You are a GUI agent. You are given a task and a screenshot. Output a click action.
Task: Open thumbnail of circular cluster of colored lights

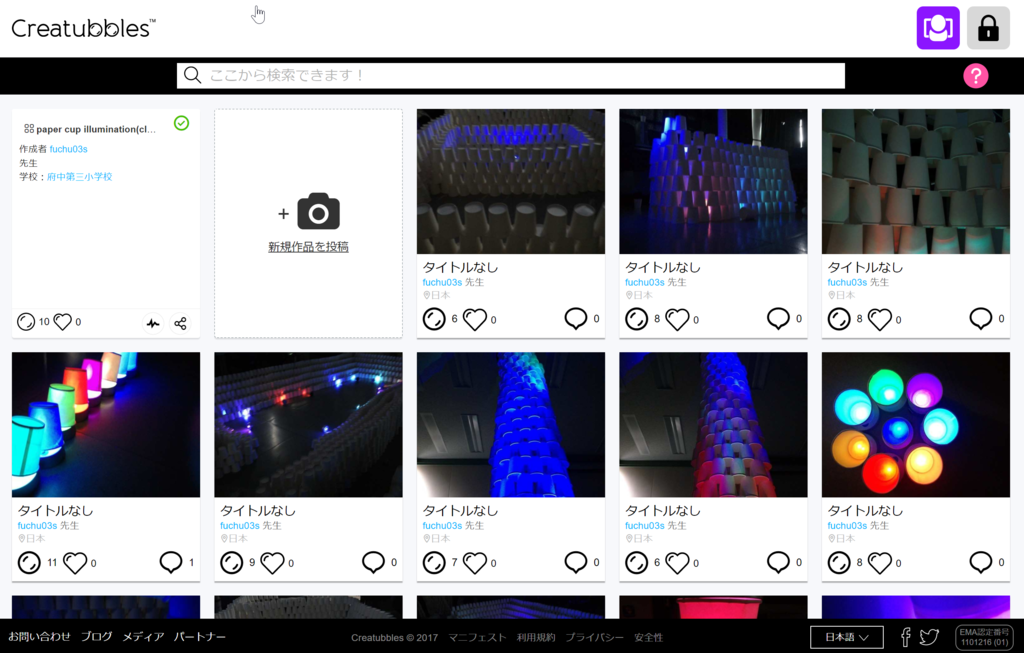pos(916,425)
